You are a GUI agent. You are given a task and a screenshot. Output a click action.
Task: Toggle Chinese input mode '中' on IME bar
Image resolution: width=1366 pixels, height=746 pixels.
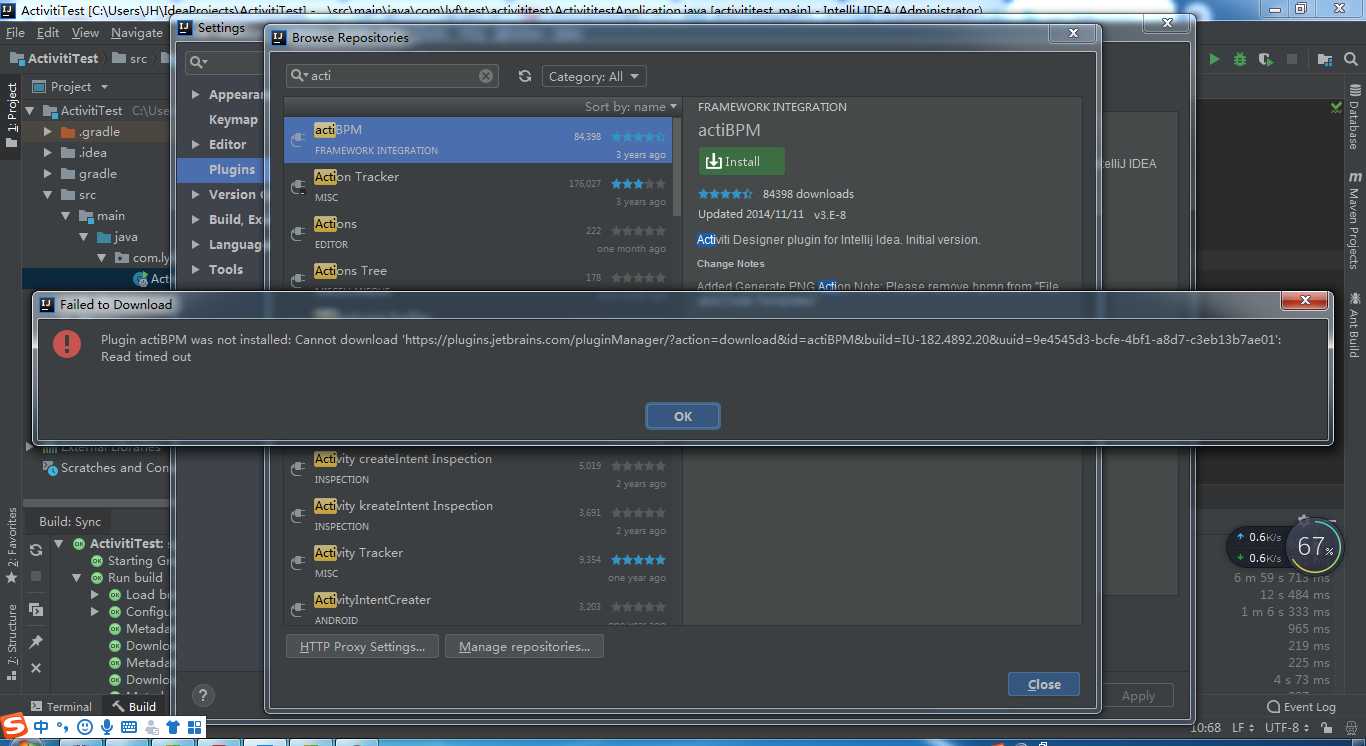click(x=41, y=727)
